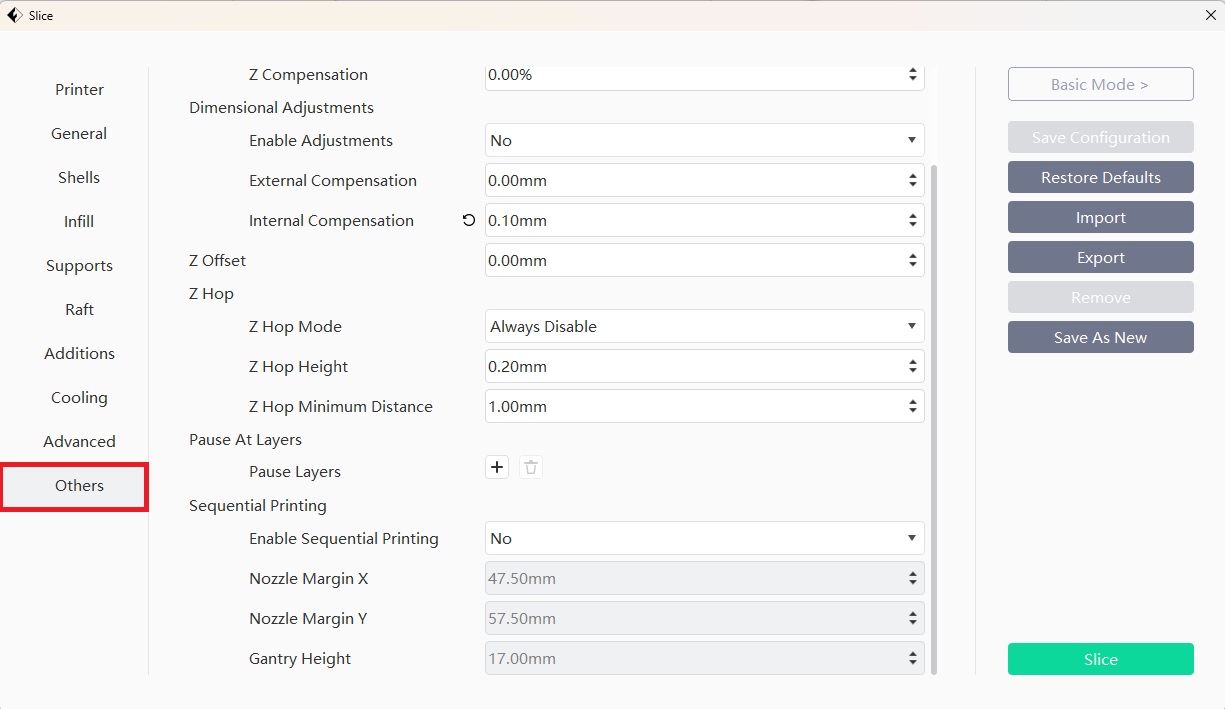1225x709 pixels.
Task: Click the settings panel vertical scrollbar
Action: pyautogui.click(x=934, y=420)
